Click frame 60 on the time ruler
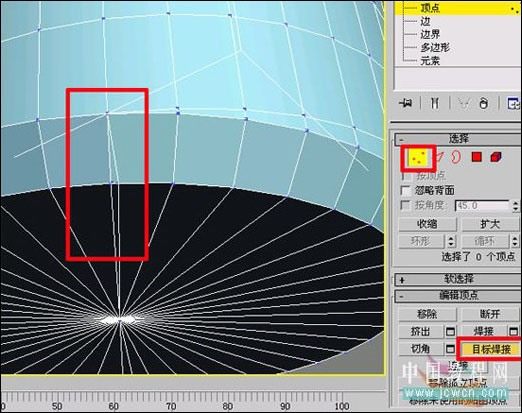 pos(113,406)
